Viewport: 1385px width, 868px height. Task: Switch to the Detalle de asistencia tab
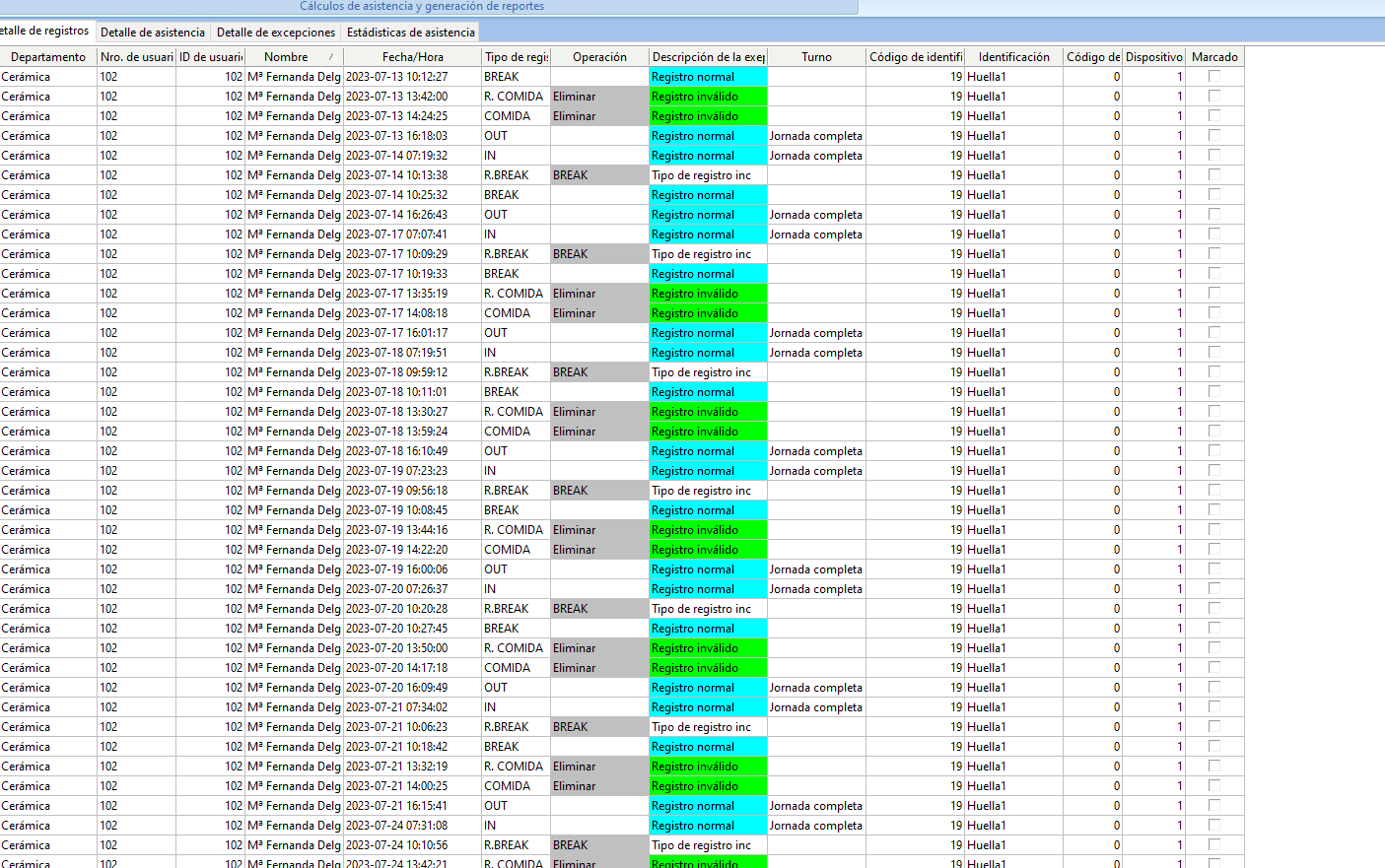(x=153, y=32)
